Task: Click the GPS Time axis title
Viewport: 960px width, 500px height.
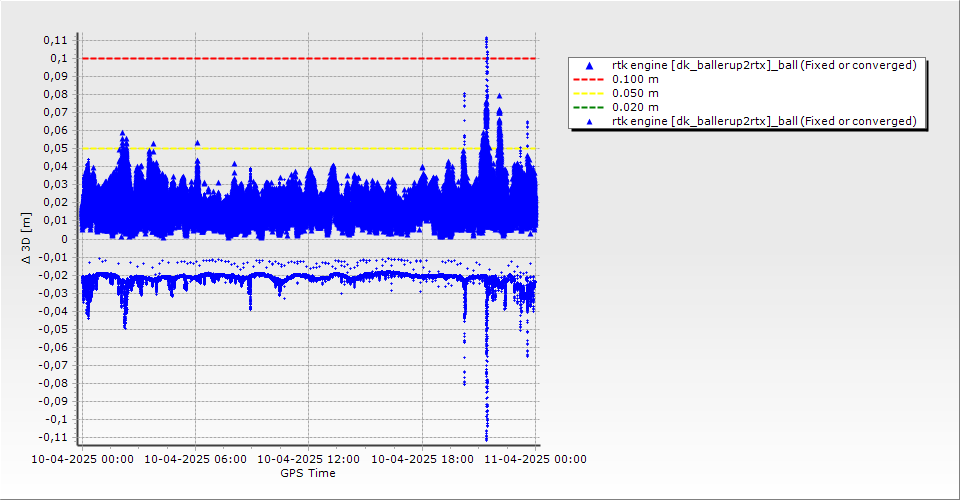Action: point(308,473)
